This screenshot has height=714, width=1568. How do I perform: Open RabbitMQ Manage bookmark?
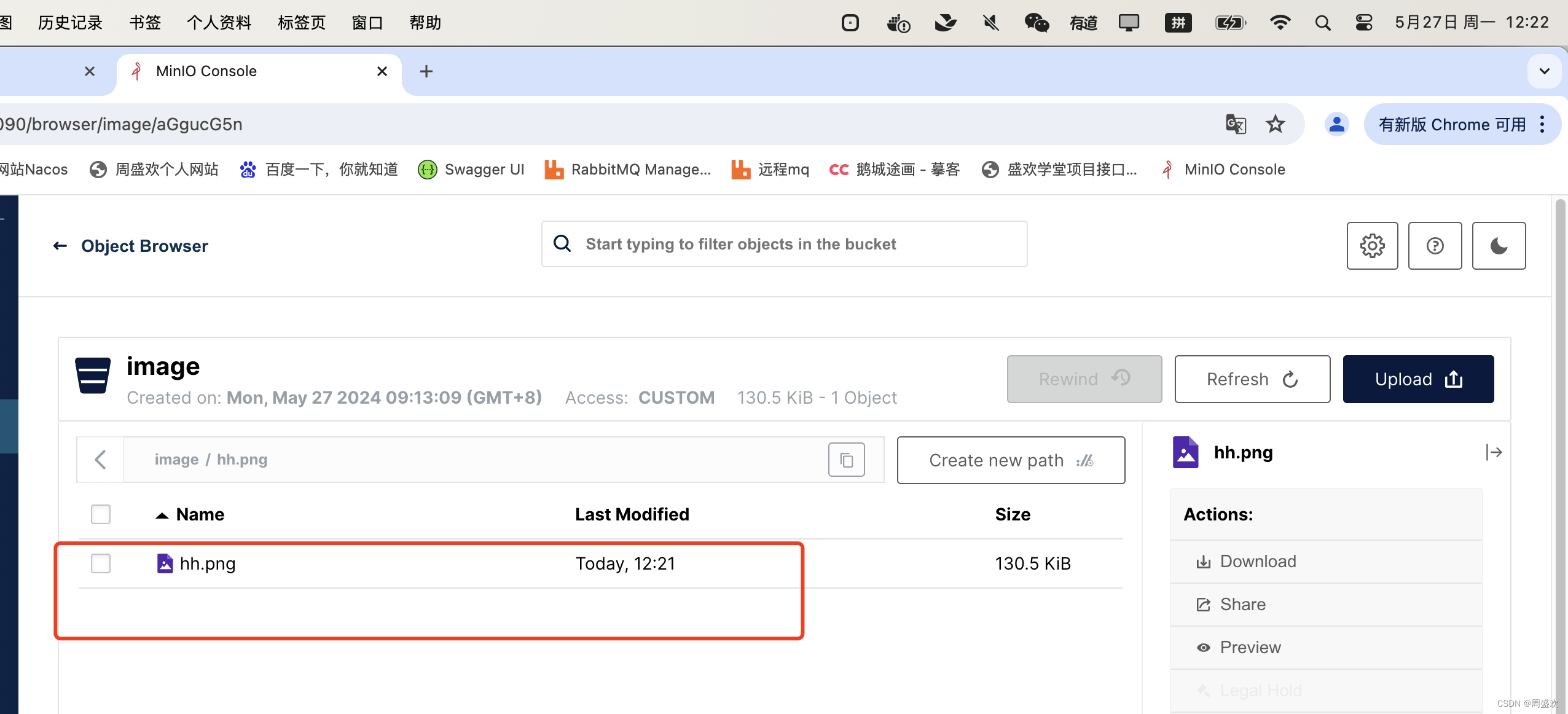pos(627,169)
